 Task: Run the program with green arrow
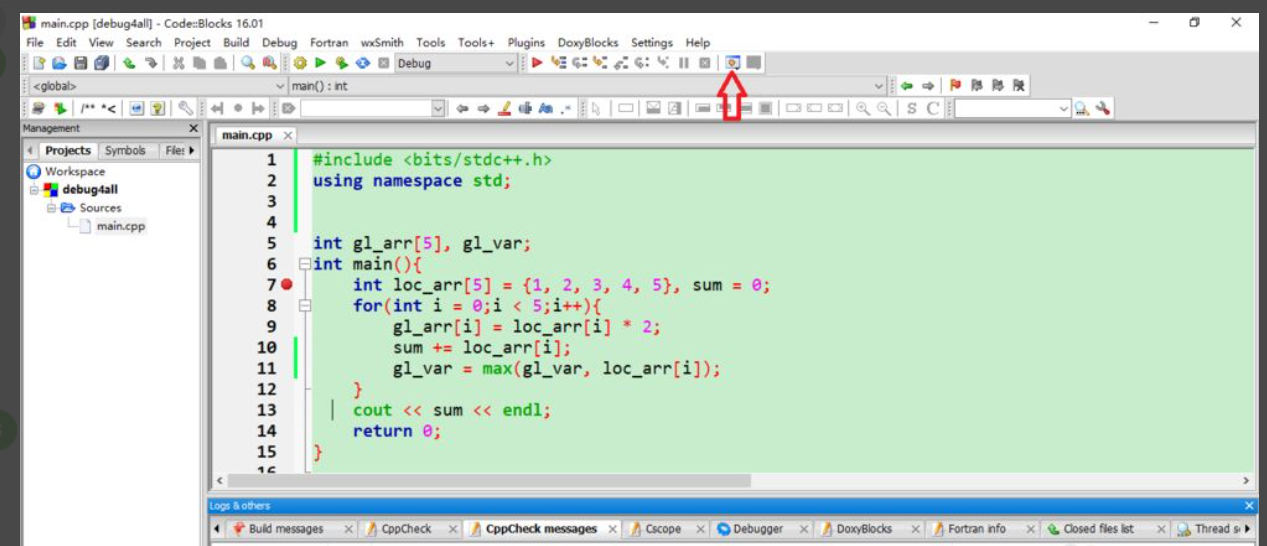(x=320, y=63)
